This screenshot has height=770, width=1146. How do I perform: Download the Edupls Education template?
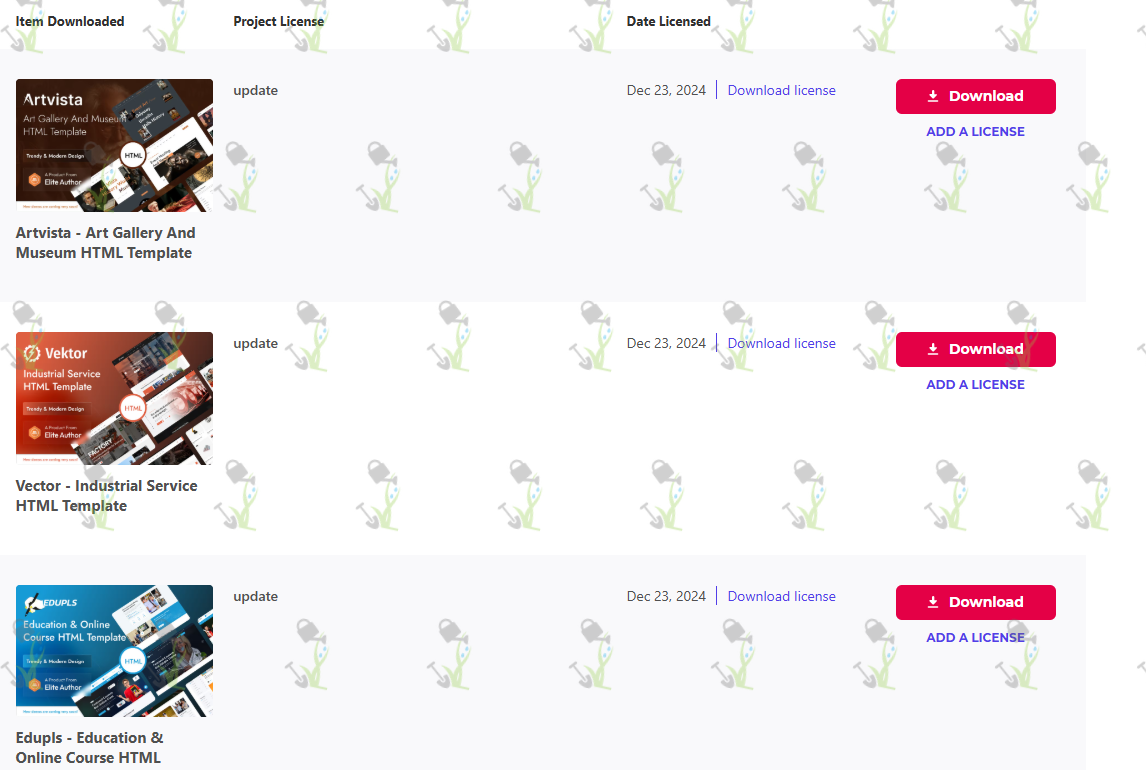[x=976, y=603]
